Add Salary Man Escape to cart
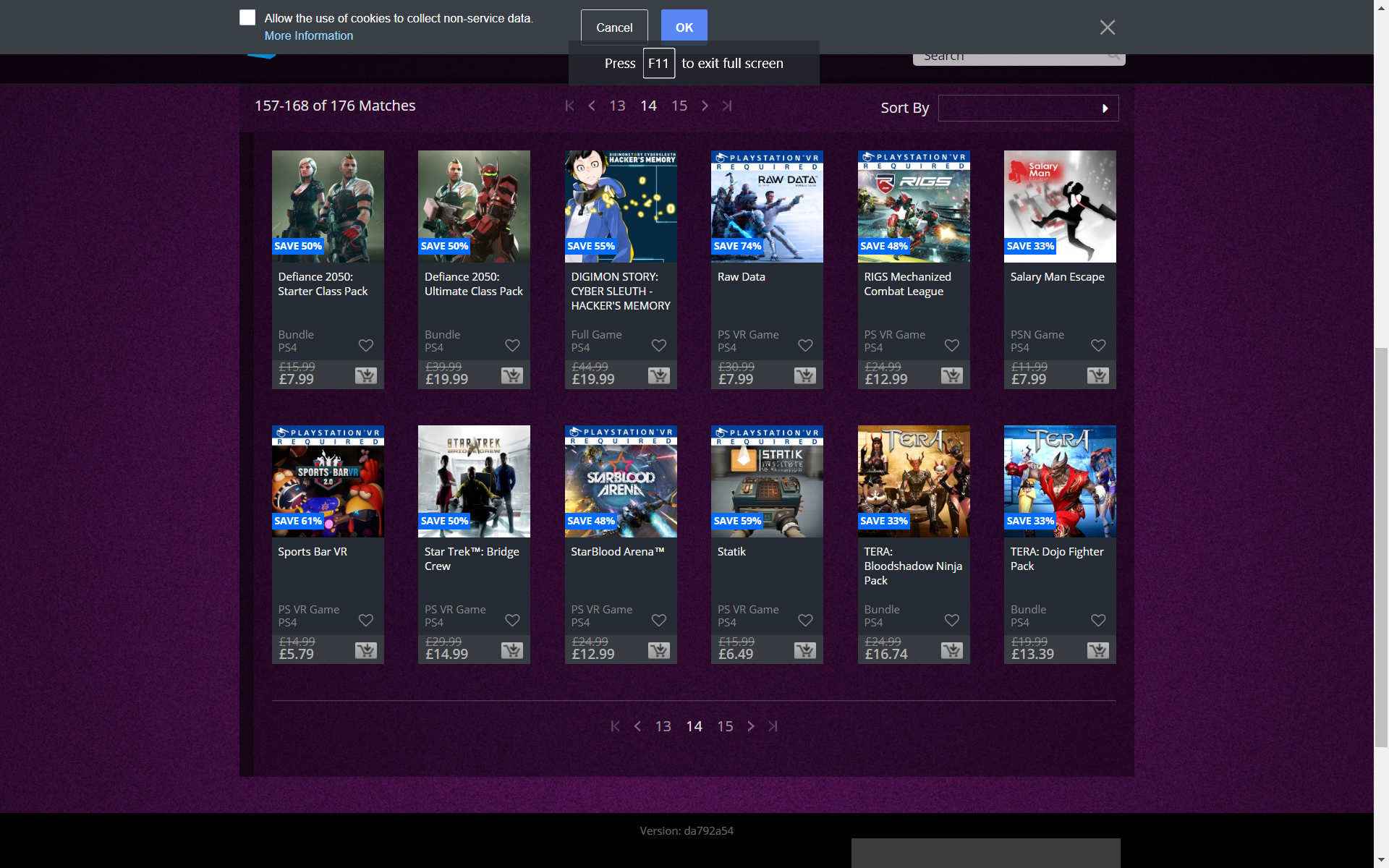The image size is (1389, 868). point(1097,375)
